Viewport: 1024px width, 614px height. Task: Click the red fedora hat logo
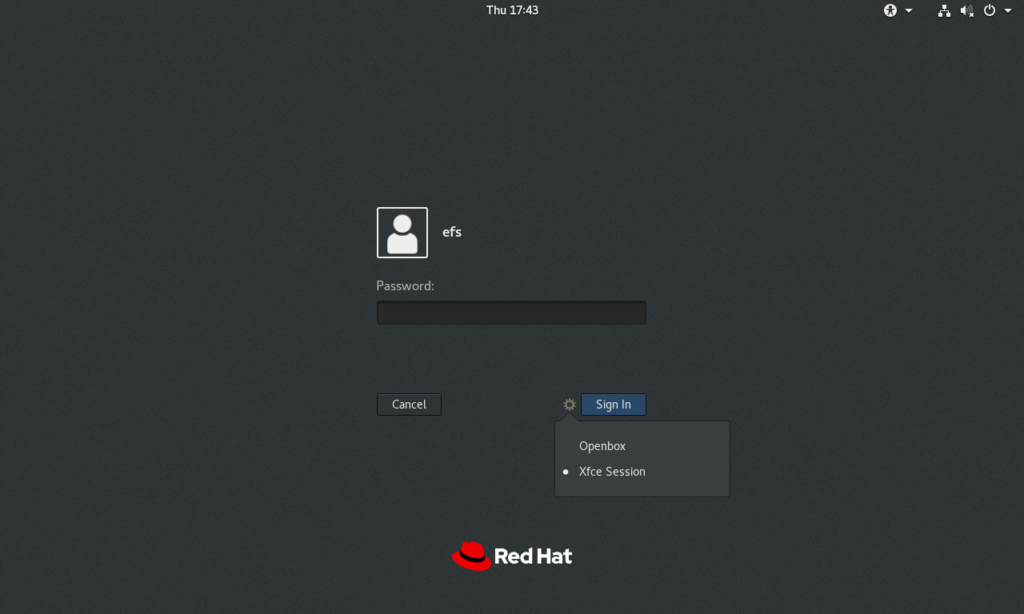point(472,556)
